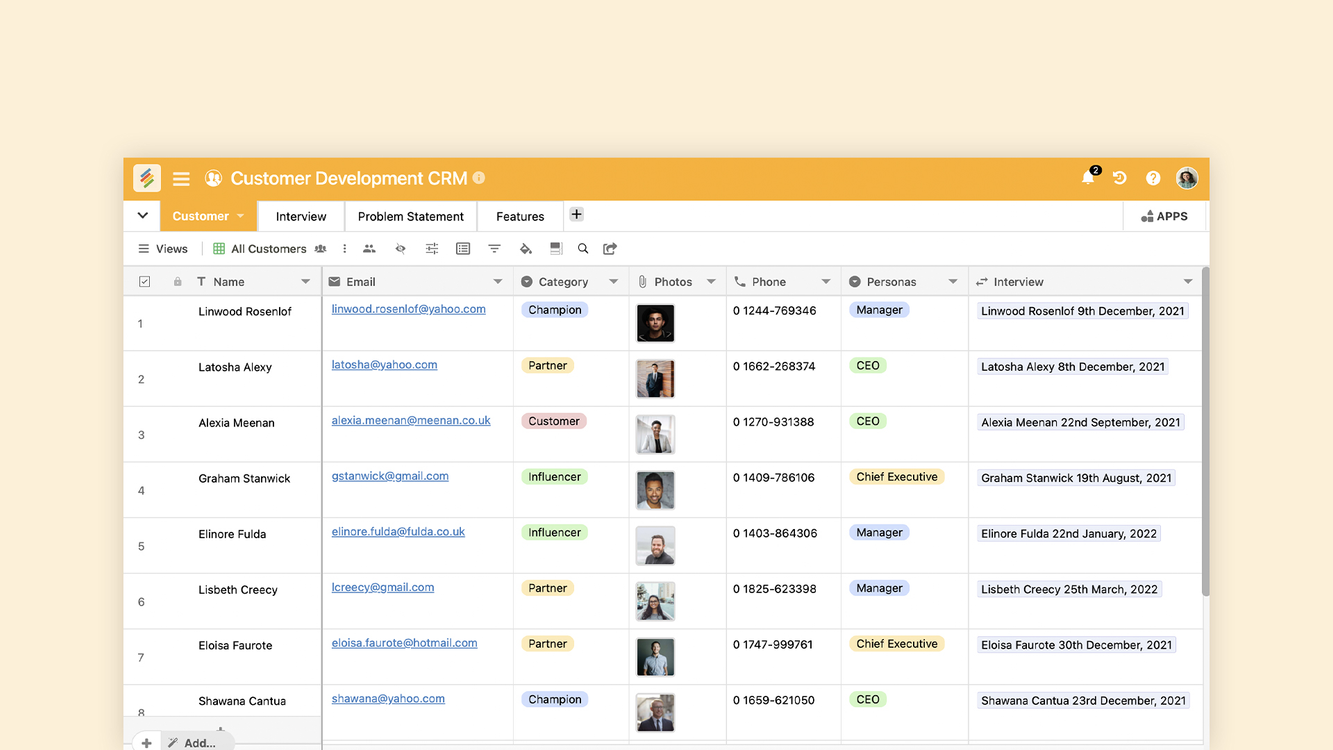1333x750 pixels.
Task: Open the paint bucket row coloring tool
Action: [525, 249]
